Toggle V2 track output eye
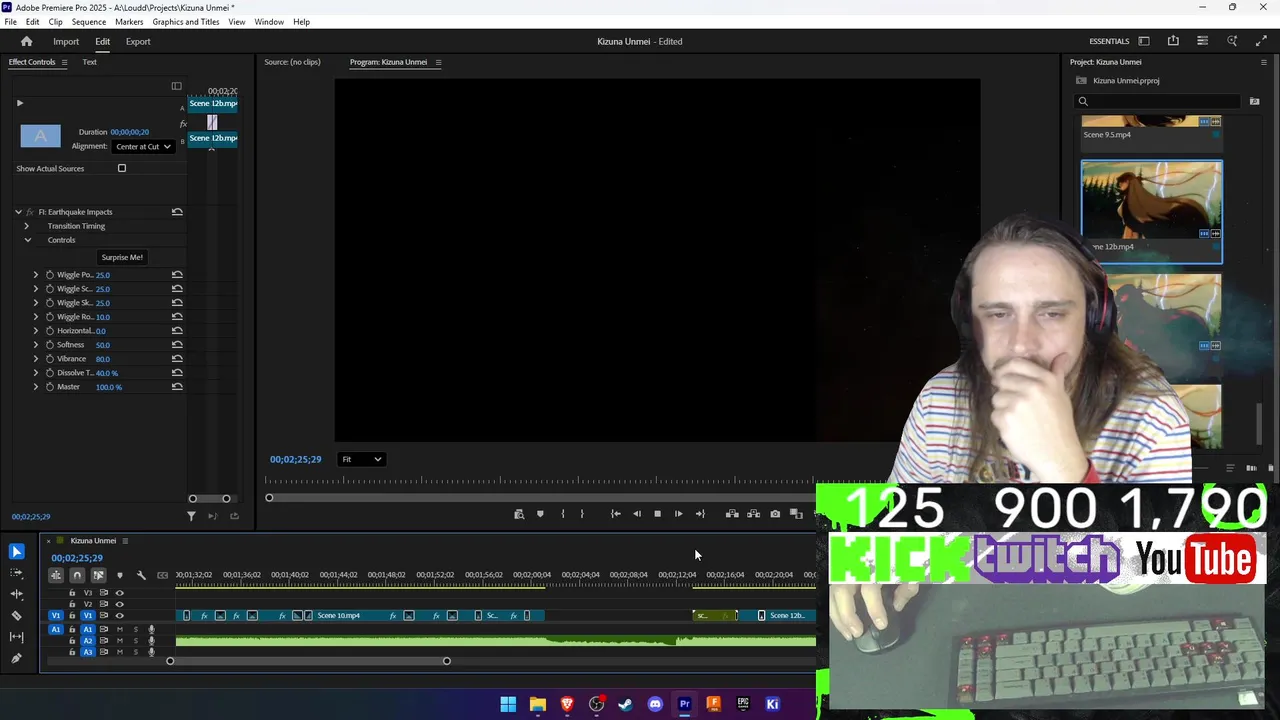The height and width of the screenshot is (720, 1280). (x=119, y=604)
